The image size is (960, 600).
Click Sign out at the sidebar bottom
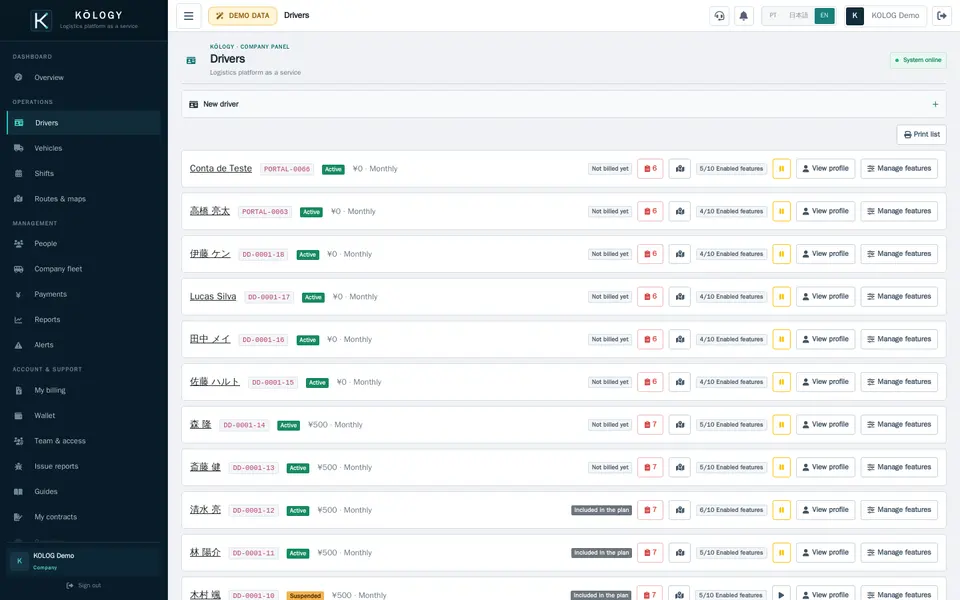point(84,585)
